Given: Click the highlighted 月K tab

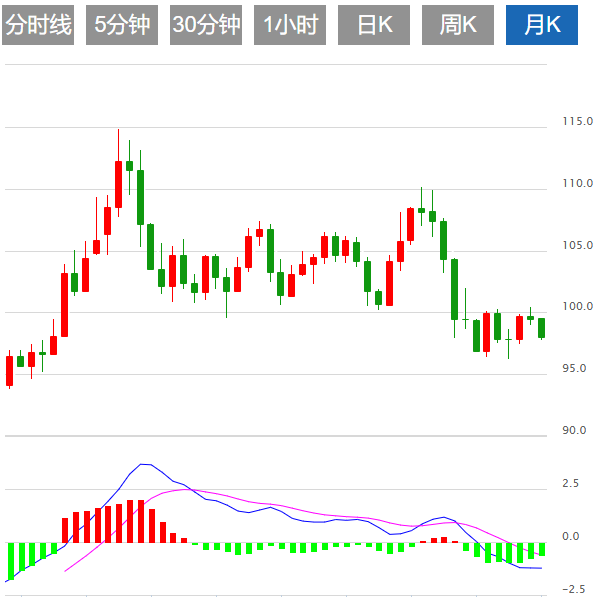Looking at the screenshot, I should pyautogui.click(x=542, y=25).
